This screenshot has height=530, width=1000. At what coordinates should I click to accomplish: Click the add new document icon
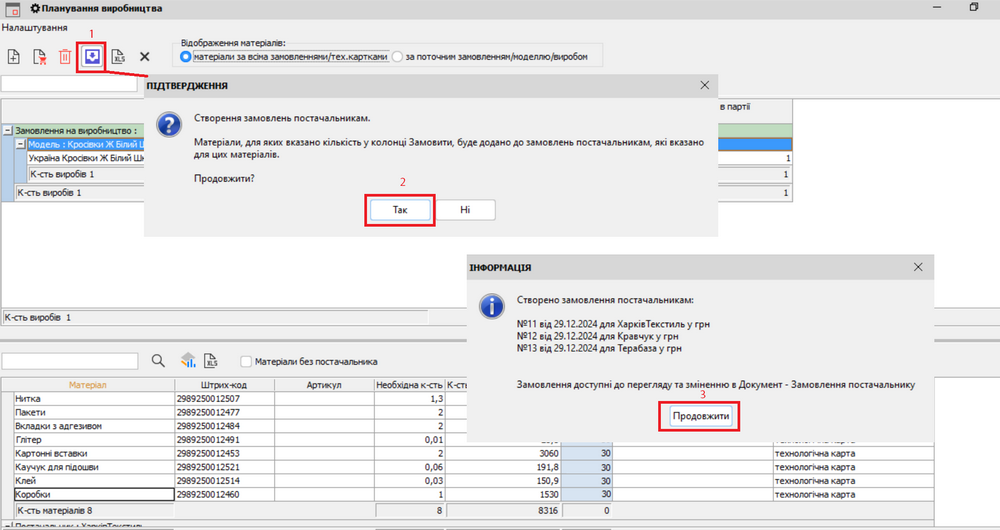pos(14,57)
